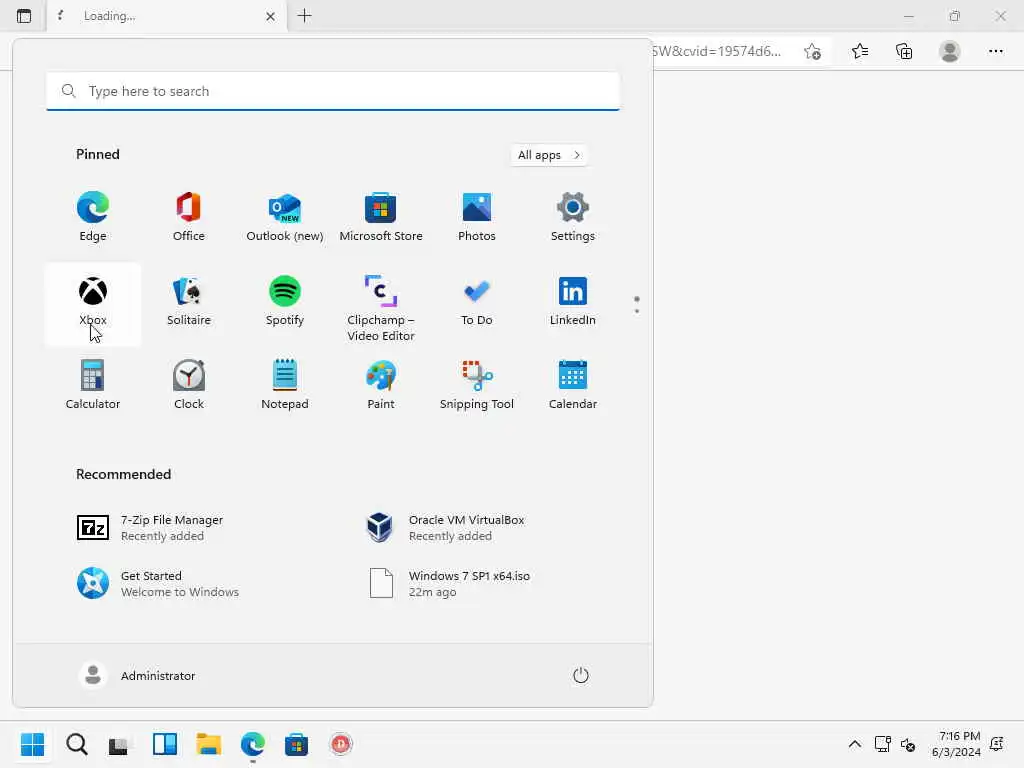Switch to the Edge taskbar icon
The image size is (1024, 768).
(253, 744)
